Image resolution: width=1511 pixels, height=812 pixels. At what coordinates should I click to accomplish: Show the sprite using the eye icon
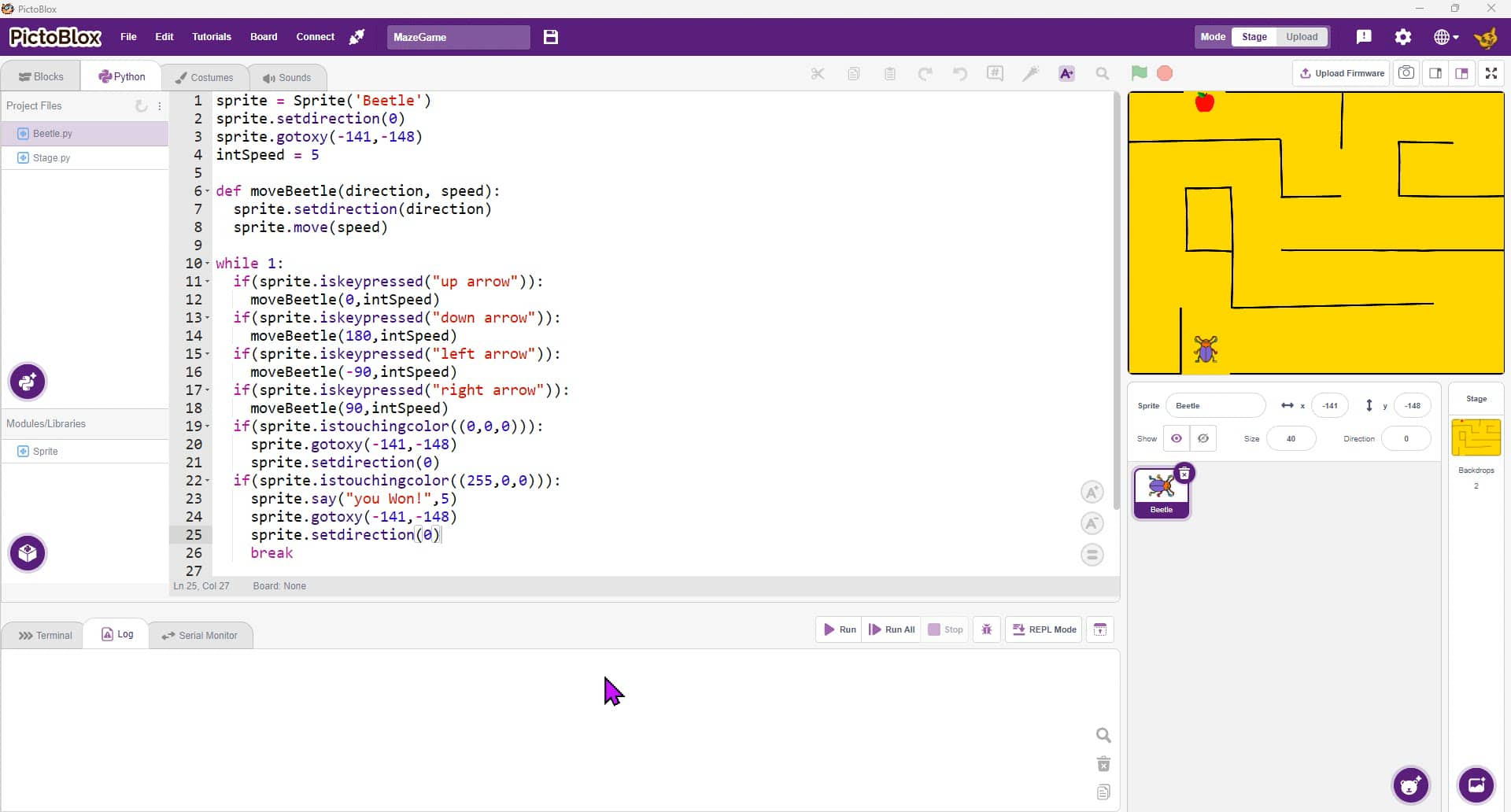(x=1177, y=438)
